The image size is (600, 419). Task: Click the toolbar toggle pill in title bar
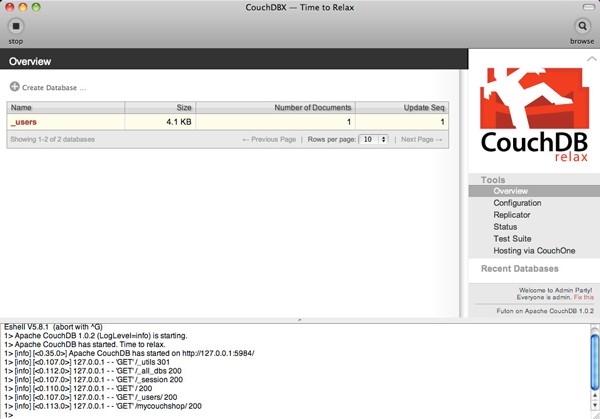pos(588,7)
